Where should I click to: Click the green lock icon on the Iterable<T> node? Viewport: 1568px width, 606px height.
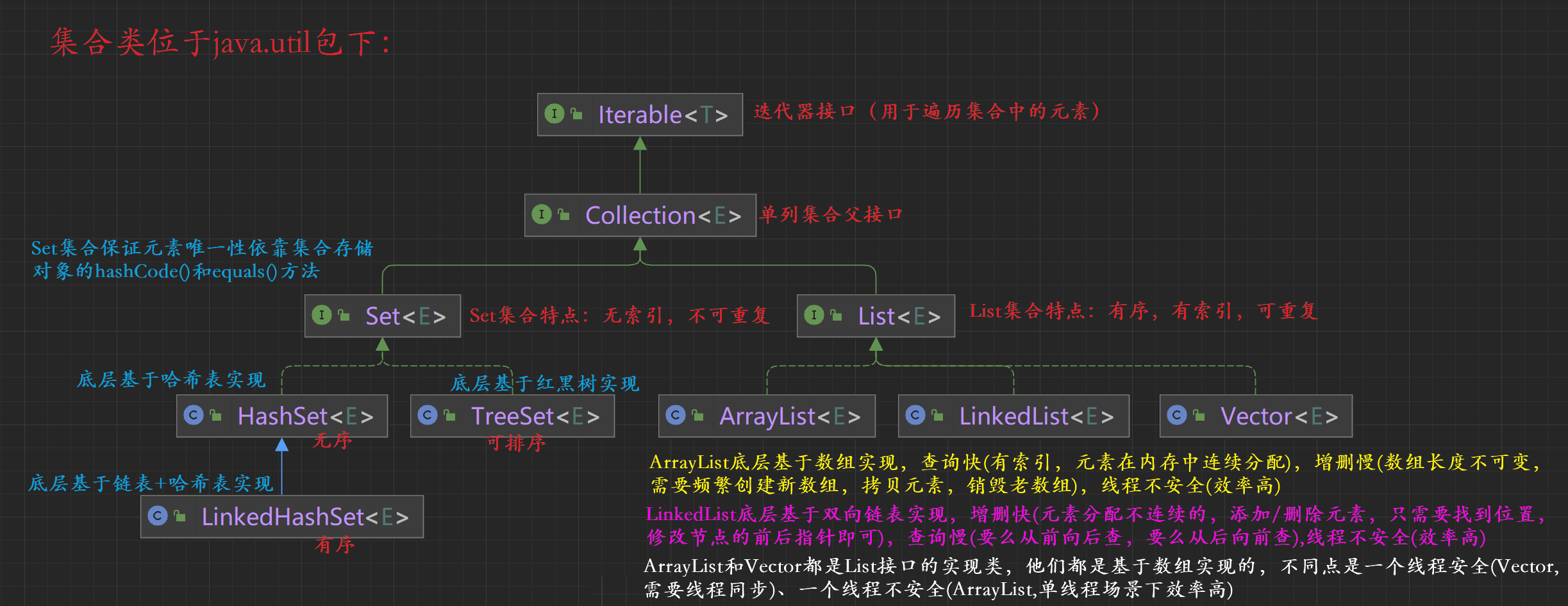pyautogui.click(x=576, y=114)
